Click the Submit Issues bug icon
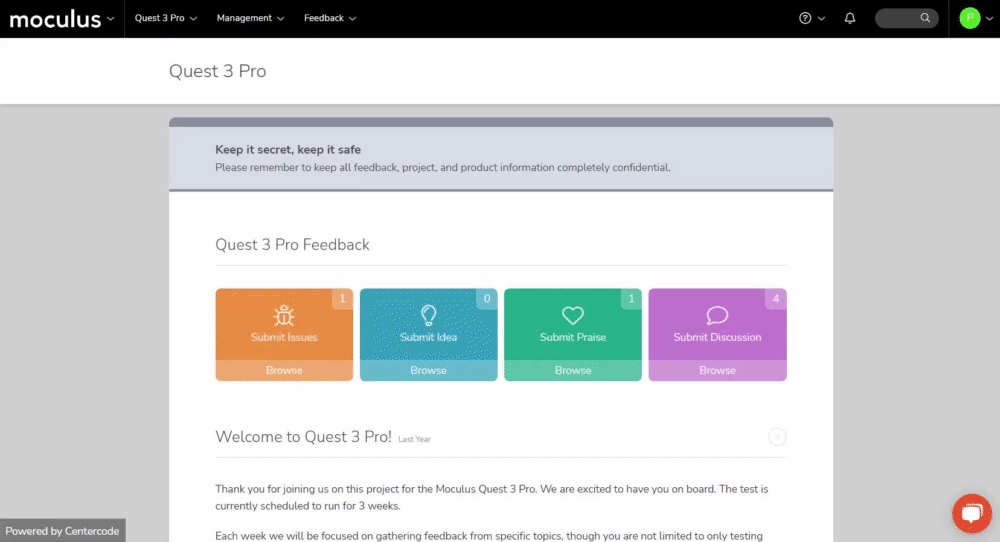 (284, 316)
